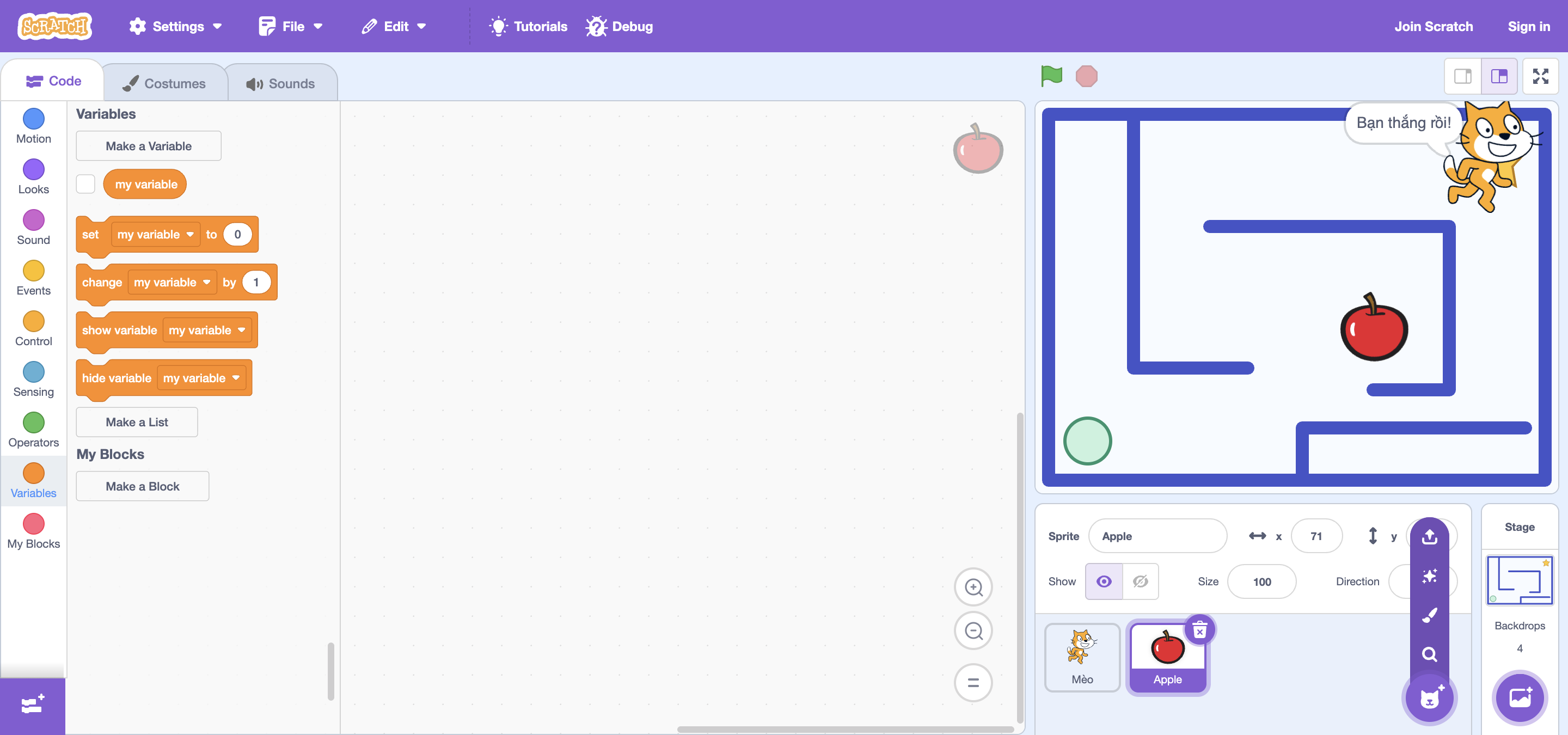Expand the File menu

click(290, 26)
